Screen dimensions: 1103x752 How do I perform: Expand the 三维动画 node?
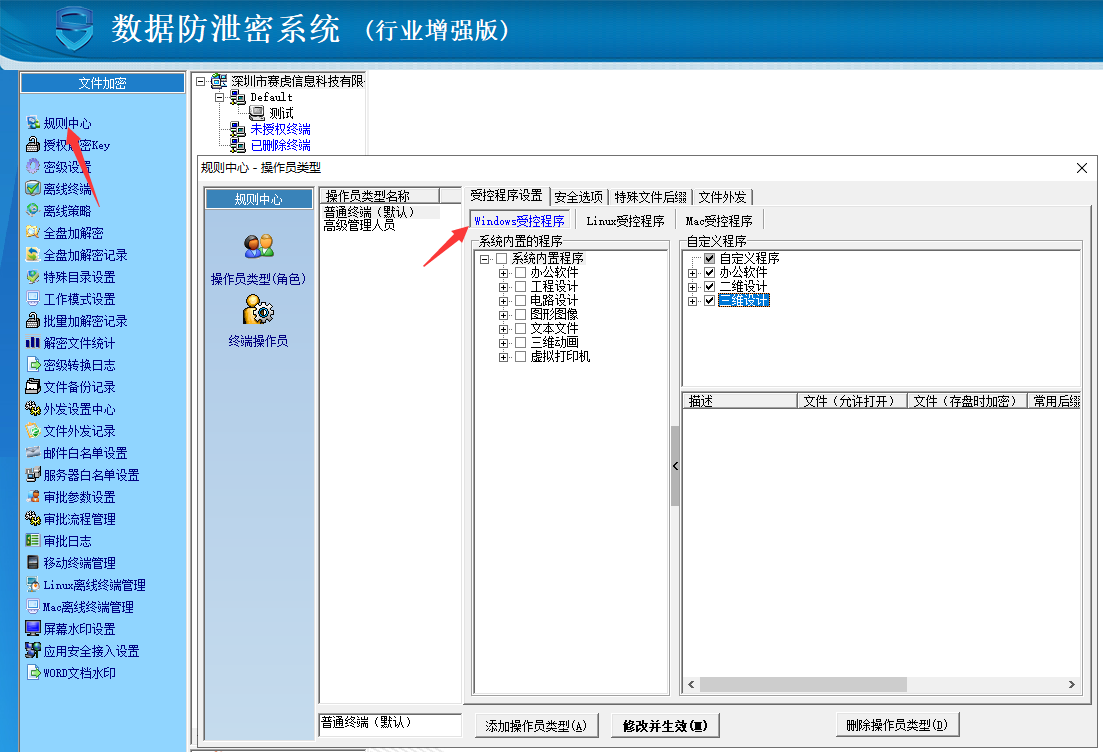point(503,343)
